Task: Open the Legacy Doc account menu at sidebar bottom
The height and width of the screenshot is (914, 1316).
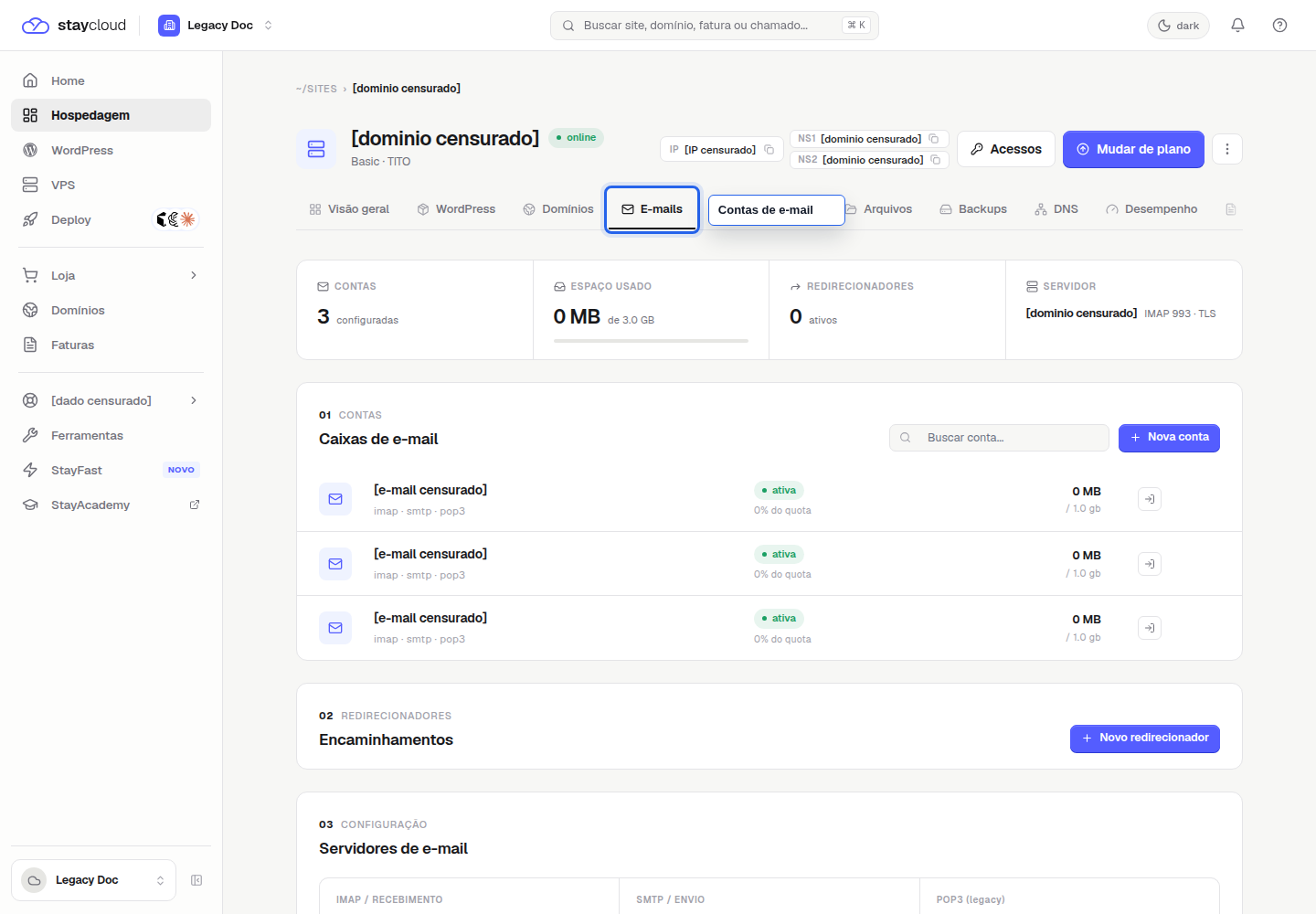Action: [93, 880]
